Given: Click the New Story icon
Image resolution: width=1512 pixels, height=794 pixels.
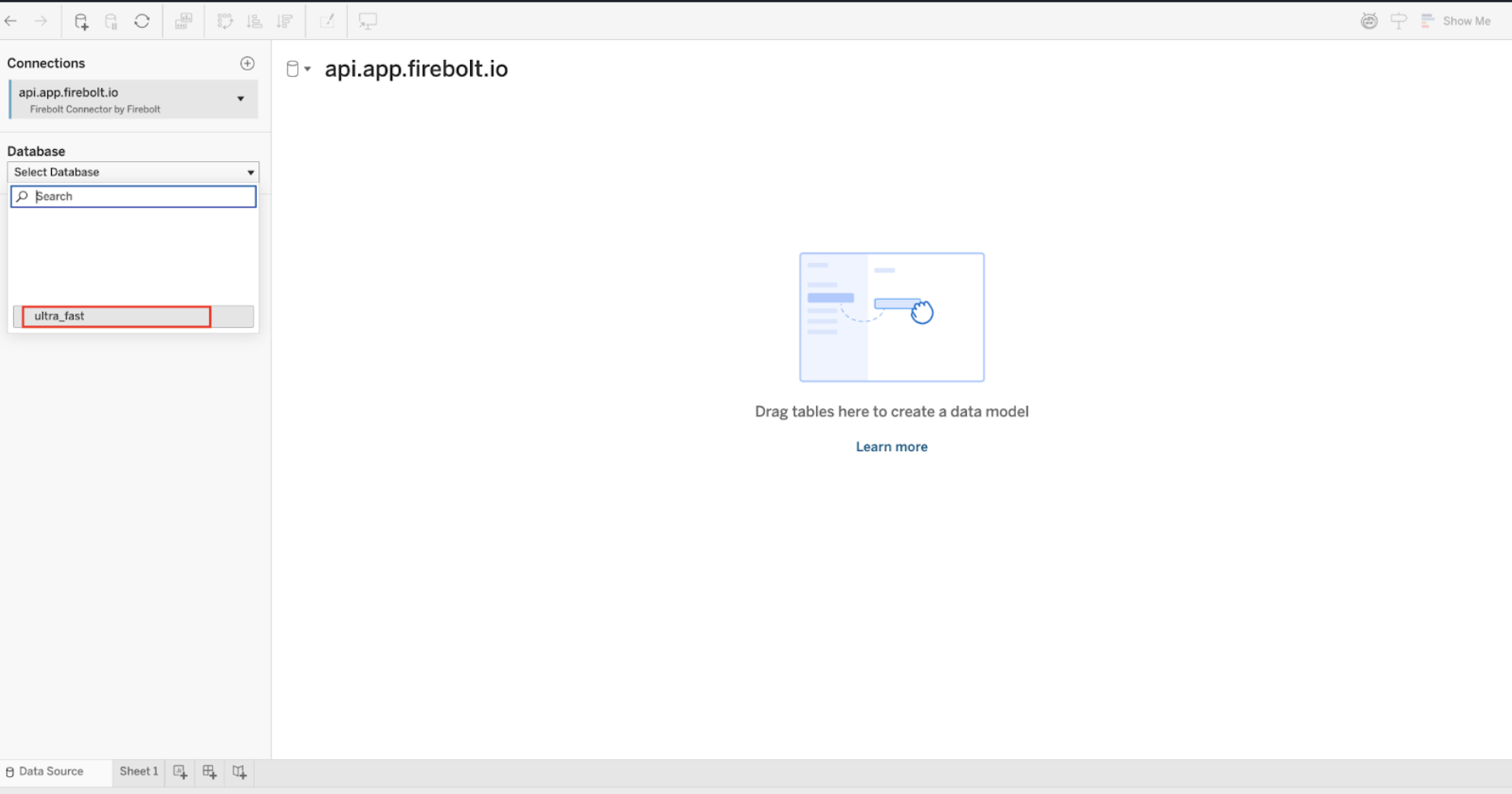Looking at the screenshot, I should (240, 772).
